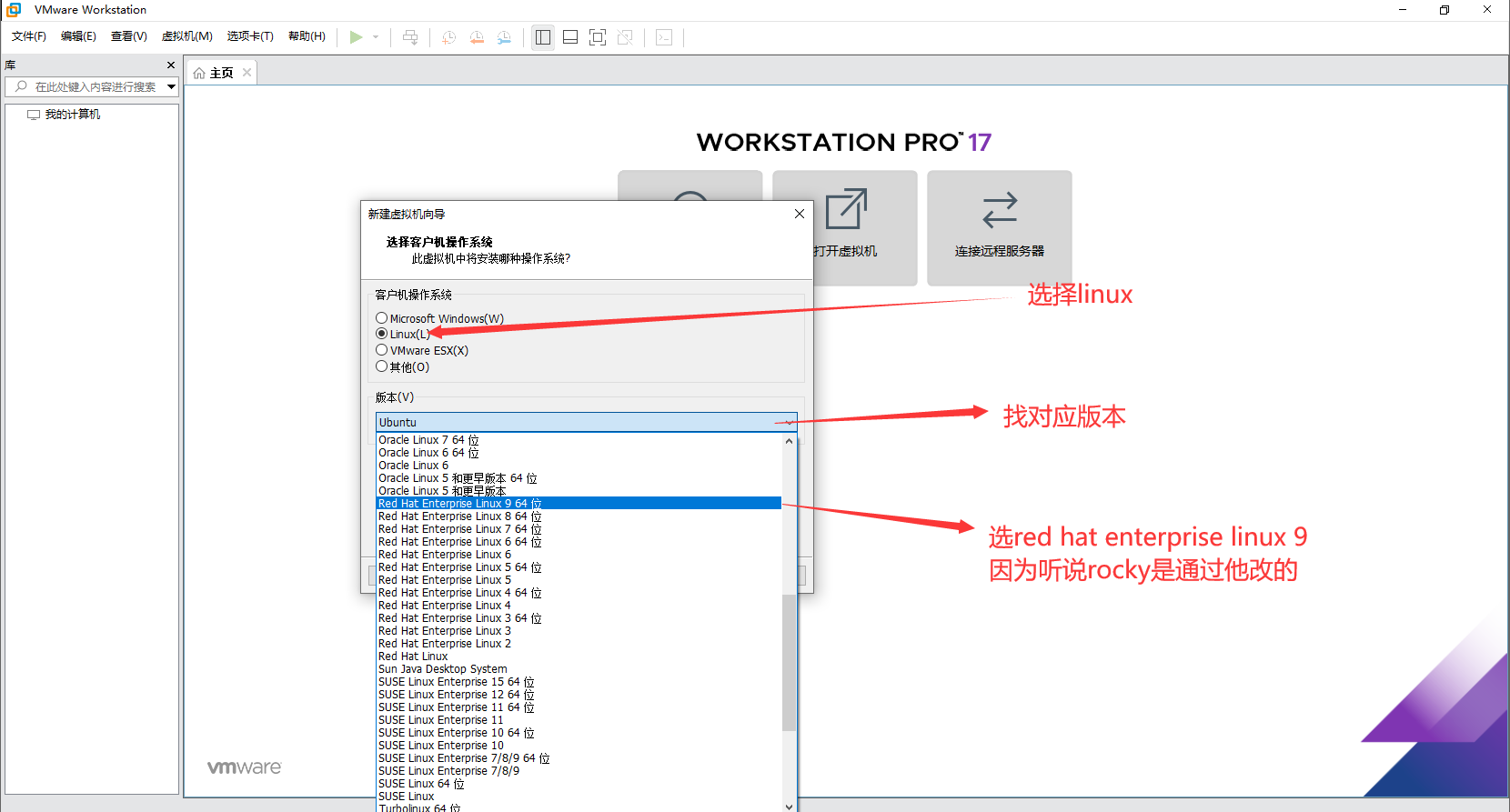Screen dimensions: 1510x812
Task: Open the 选项卡(T) menu
Action: point(250,36)
